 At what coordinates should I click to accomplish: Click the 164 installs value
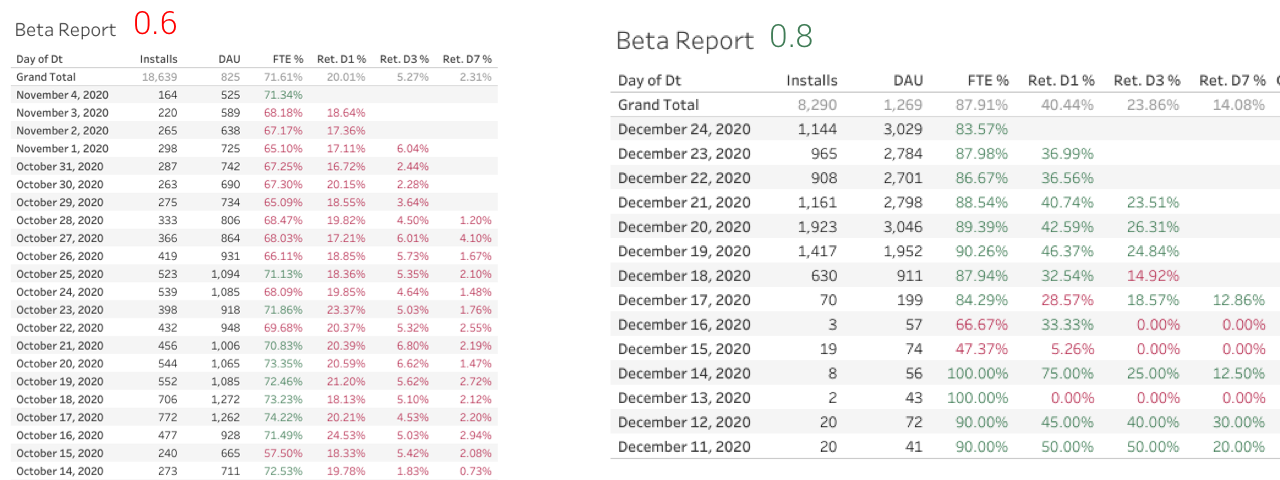click(167, 95)
